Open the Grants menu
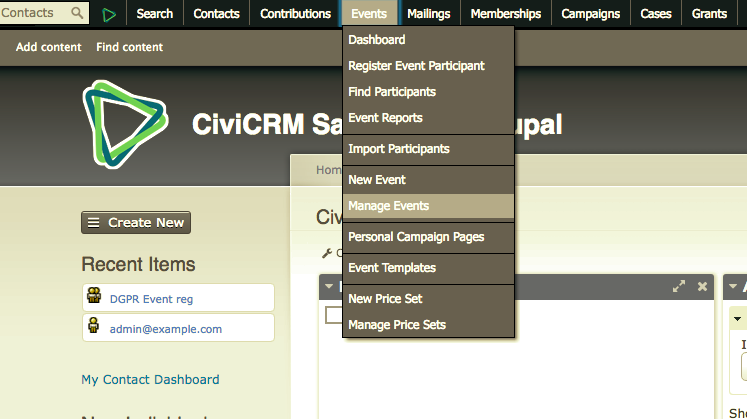 (x=709, y=14)
